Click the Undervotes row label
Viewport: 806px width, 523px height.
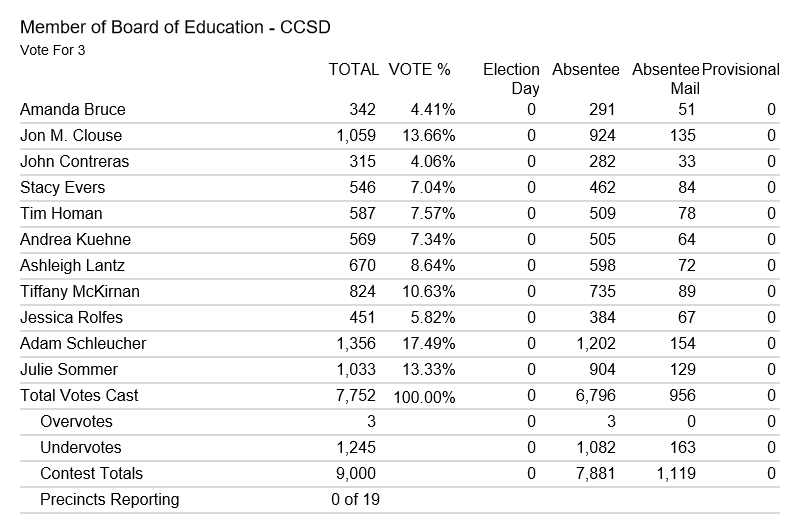[79, 448]
